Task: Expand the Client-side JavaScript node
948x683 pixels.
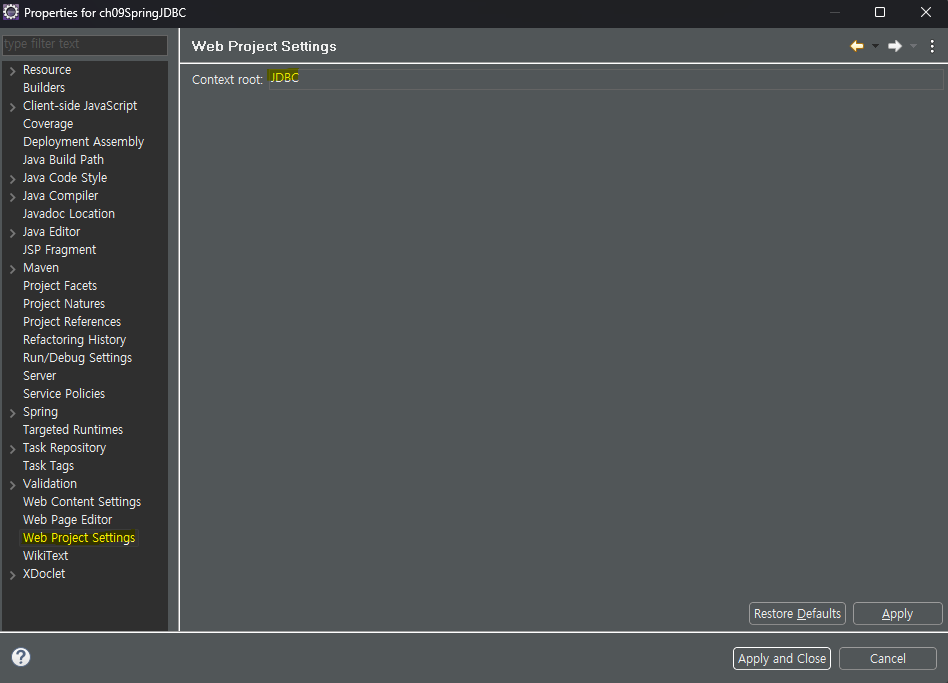Action: tap(12, 107)
